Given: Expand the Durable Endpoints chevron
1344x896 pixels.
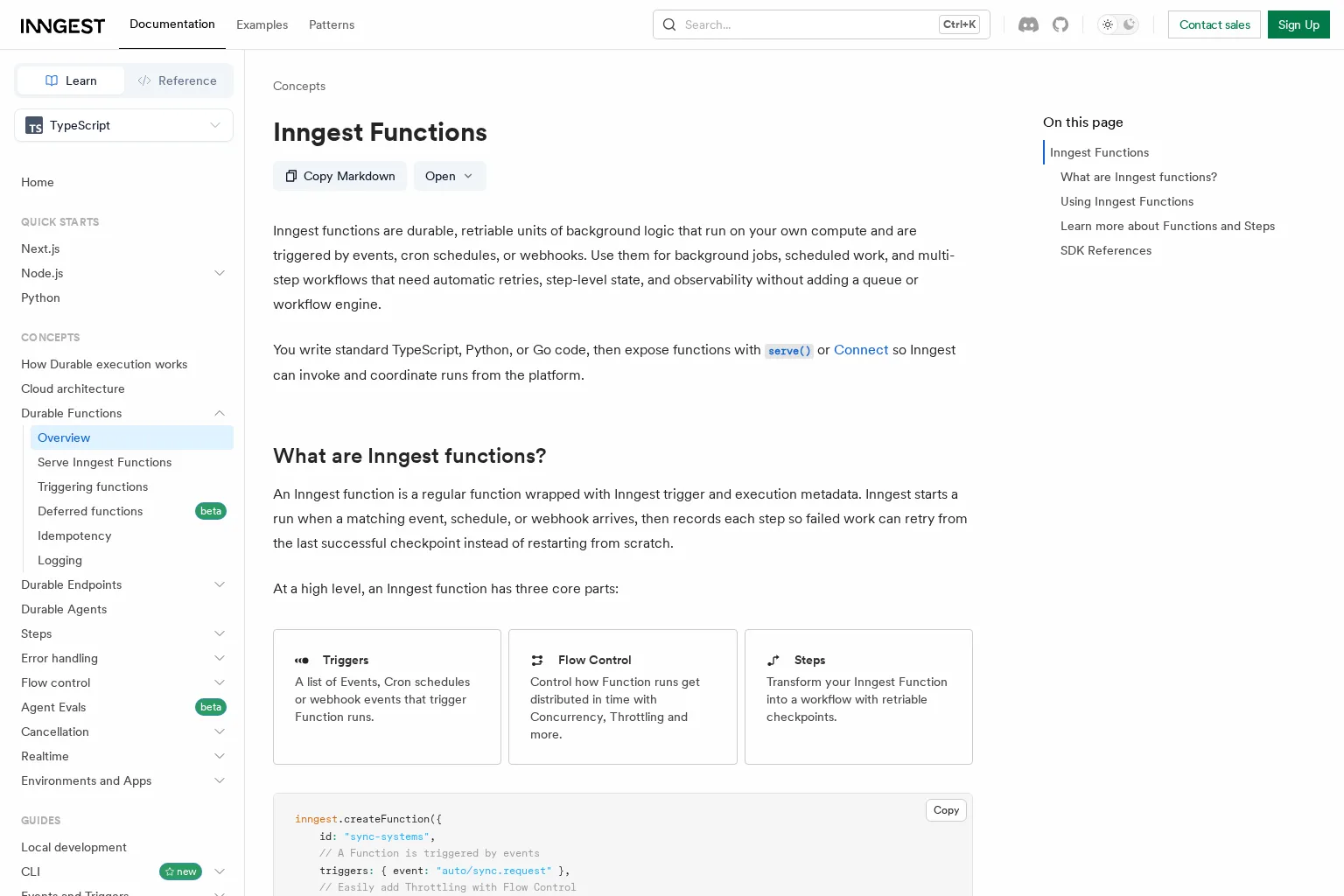Looking at the screenshot, I should point(220,584).
